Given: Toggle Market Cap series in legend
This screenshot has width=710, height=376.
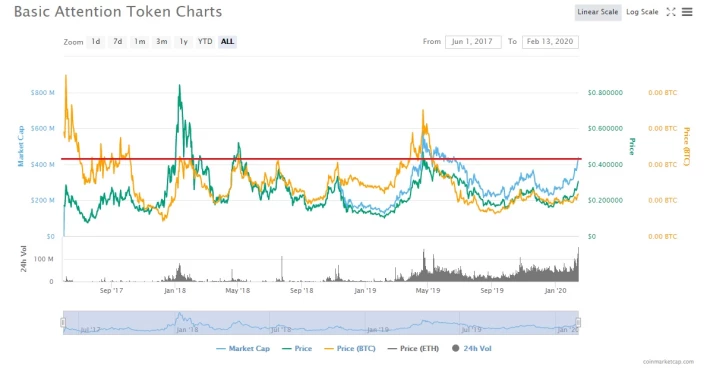Looking at the screenshot, I should (243, 348).
